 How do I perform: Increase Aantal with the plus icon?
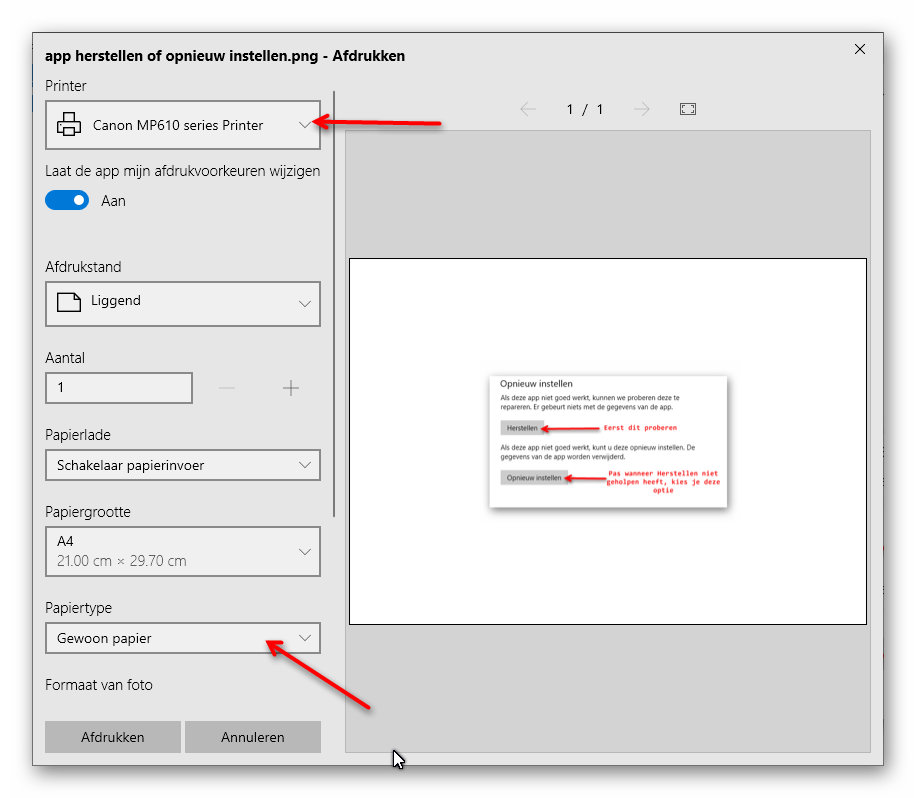pos(291,388)
